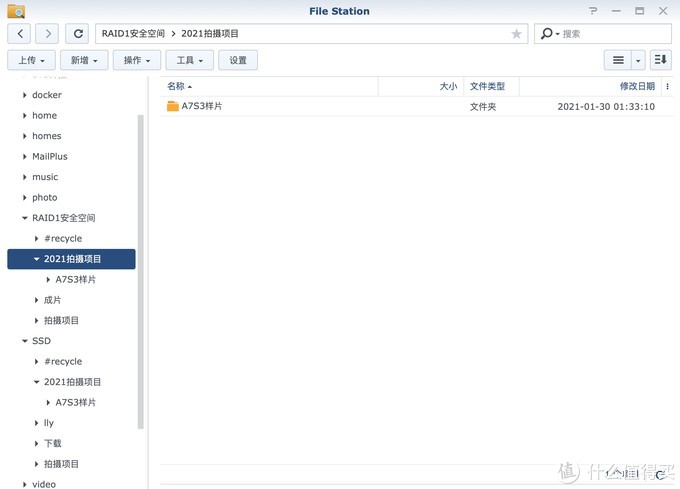Select the docker shared folder
The image size is (680, 489).
[47, 95]
